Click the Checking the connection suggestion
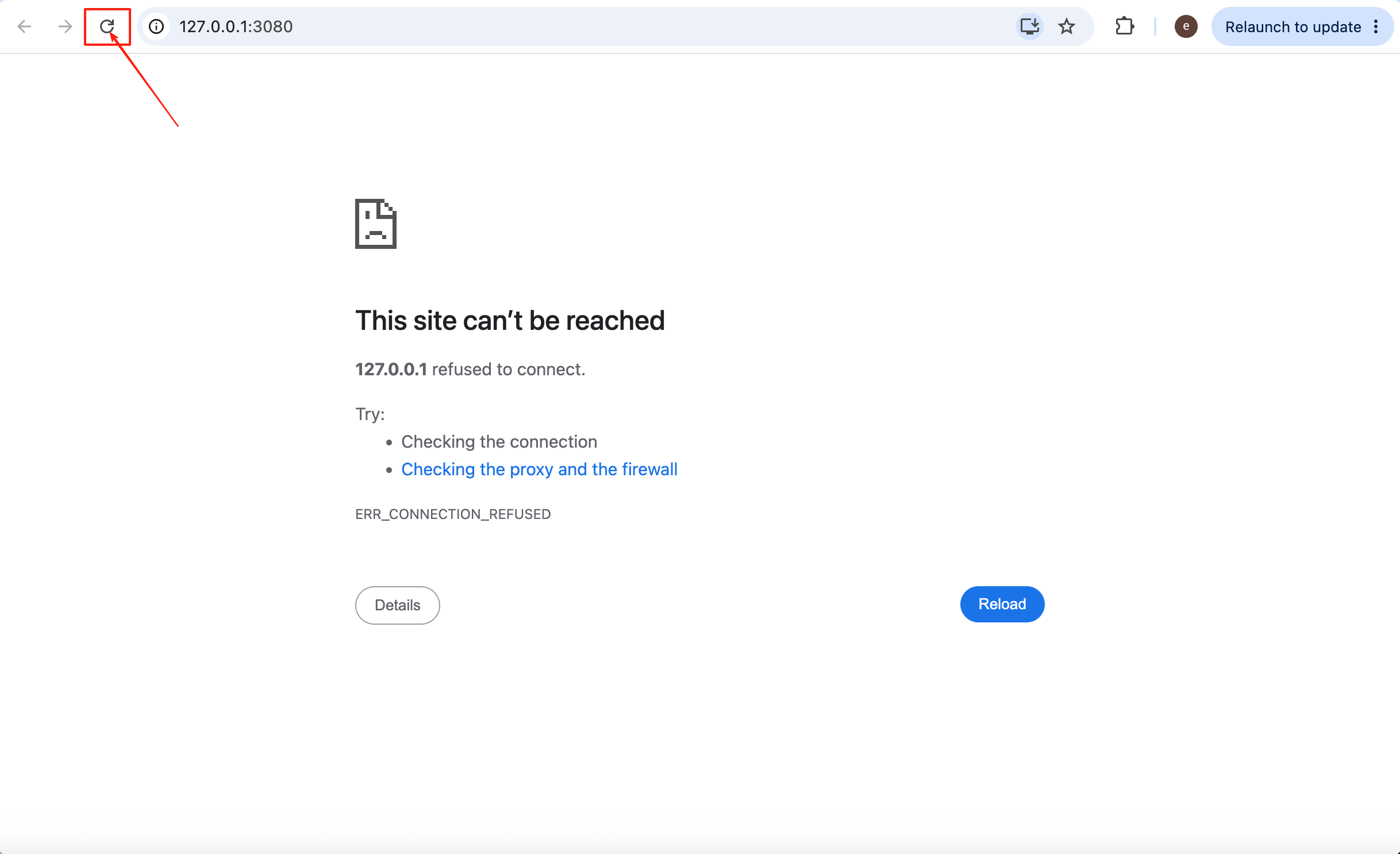The height and width of the screenshot is (854, 1400). click(499, 441)
